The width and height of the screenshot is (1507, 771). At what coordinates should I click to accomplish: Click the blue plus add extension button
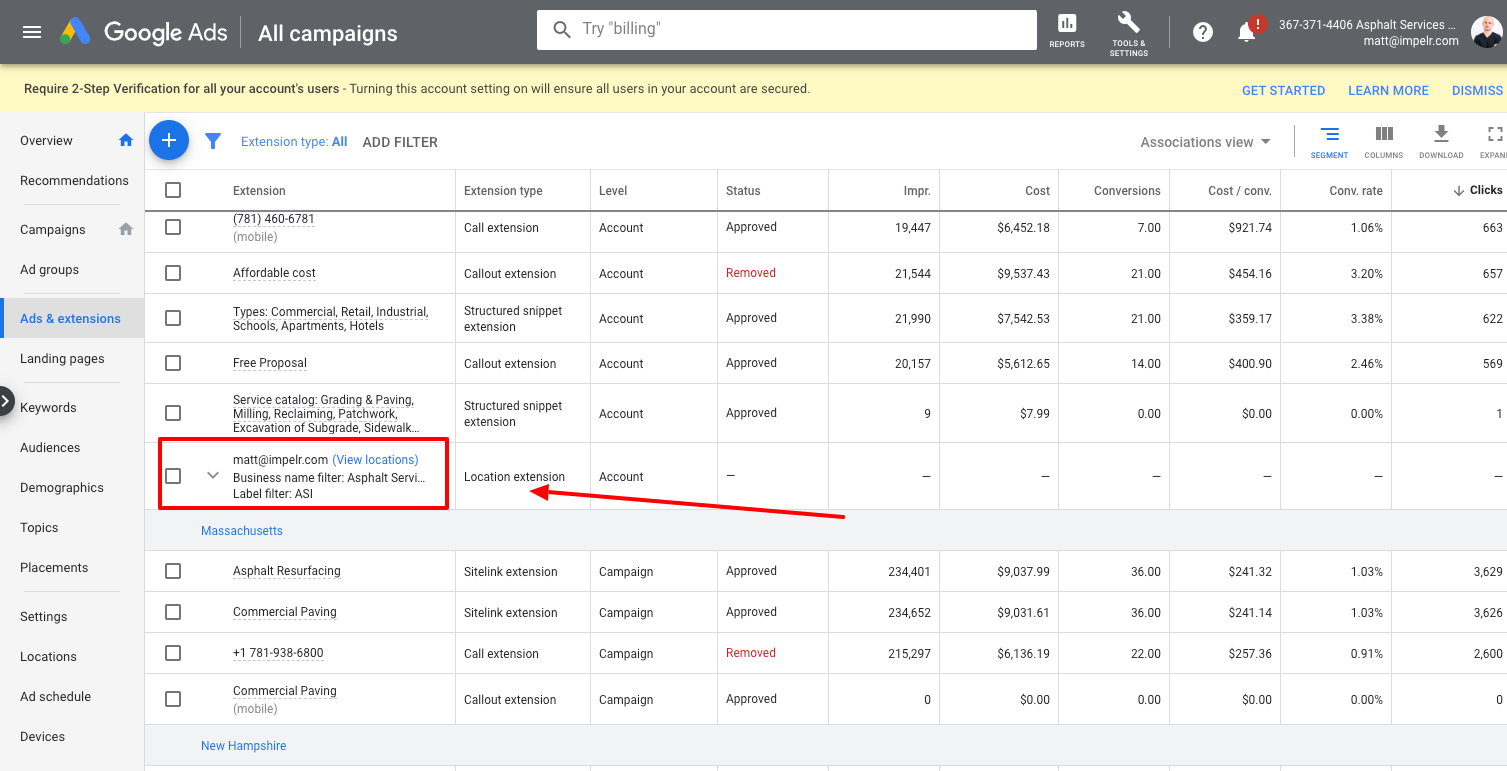(x=169, y=140)
